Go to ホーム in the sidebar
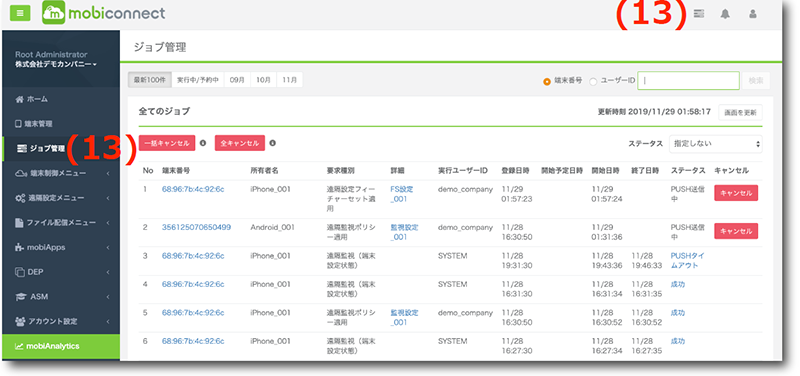 tap(61, 99)
